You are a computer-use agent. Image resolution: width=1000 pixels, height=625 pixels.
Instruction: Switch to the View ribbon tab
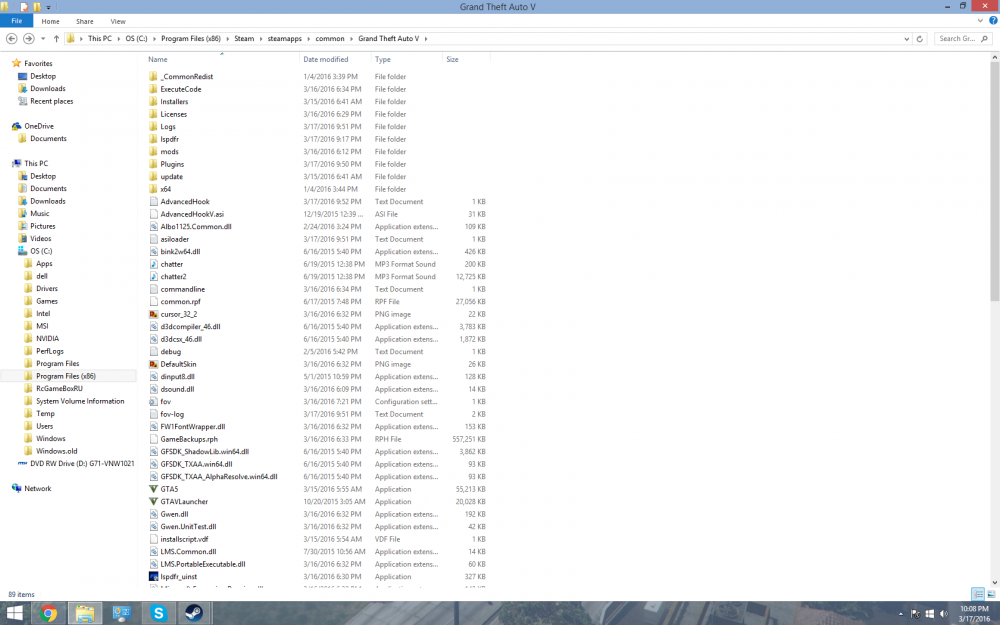pos(118,20)
